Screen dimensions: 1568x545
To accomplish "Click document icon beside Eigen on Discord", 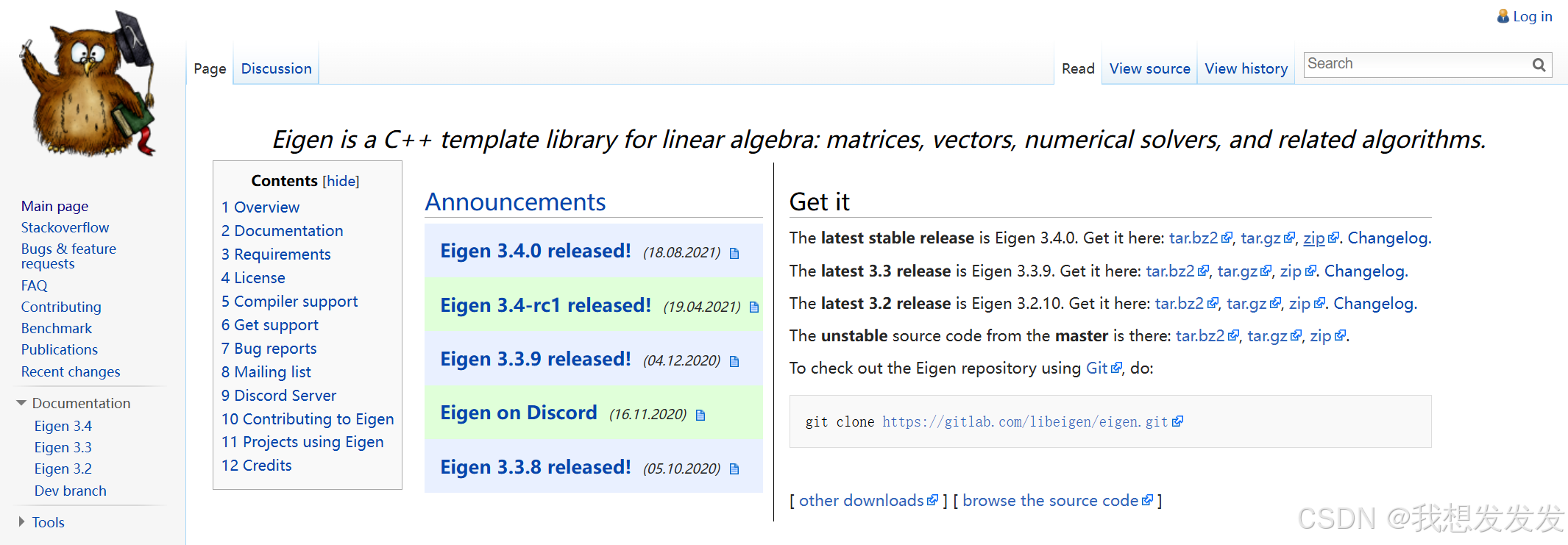I will click(x=700, y=416).
